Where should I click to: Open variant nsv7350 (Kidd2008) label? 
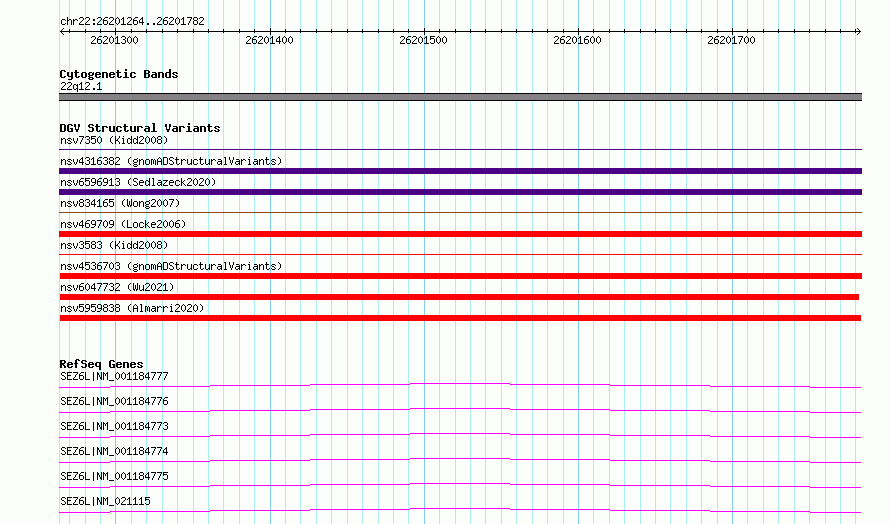pyautogui.click(x=114, y=140)
